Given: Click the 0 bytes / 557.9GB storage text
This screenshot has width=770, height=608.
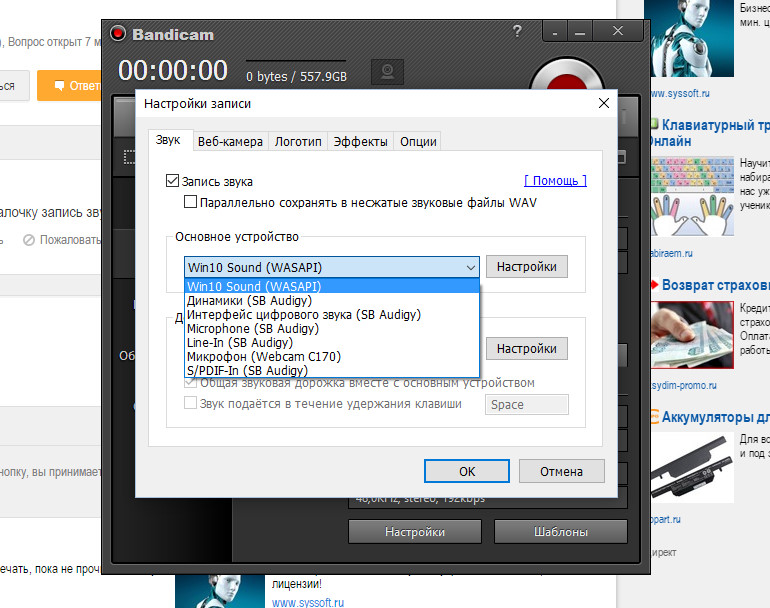Looking at the screenshot, I should click(297, 77).
